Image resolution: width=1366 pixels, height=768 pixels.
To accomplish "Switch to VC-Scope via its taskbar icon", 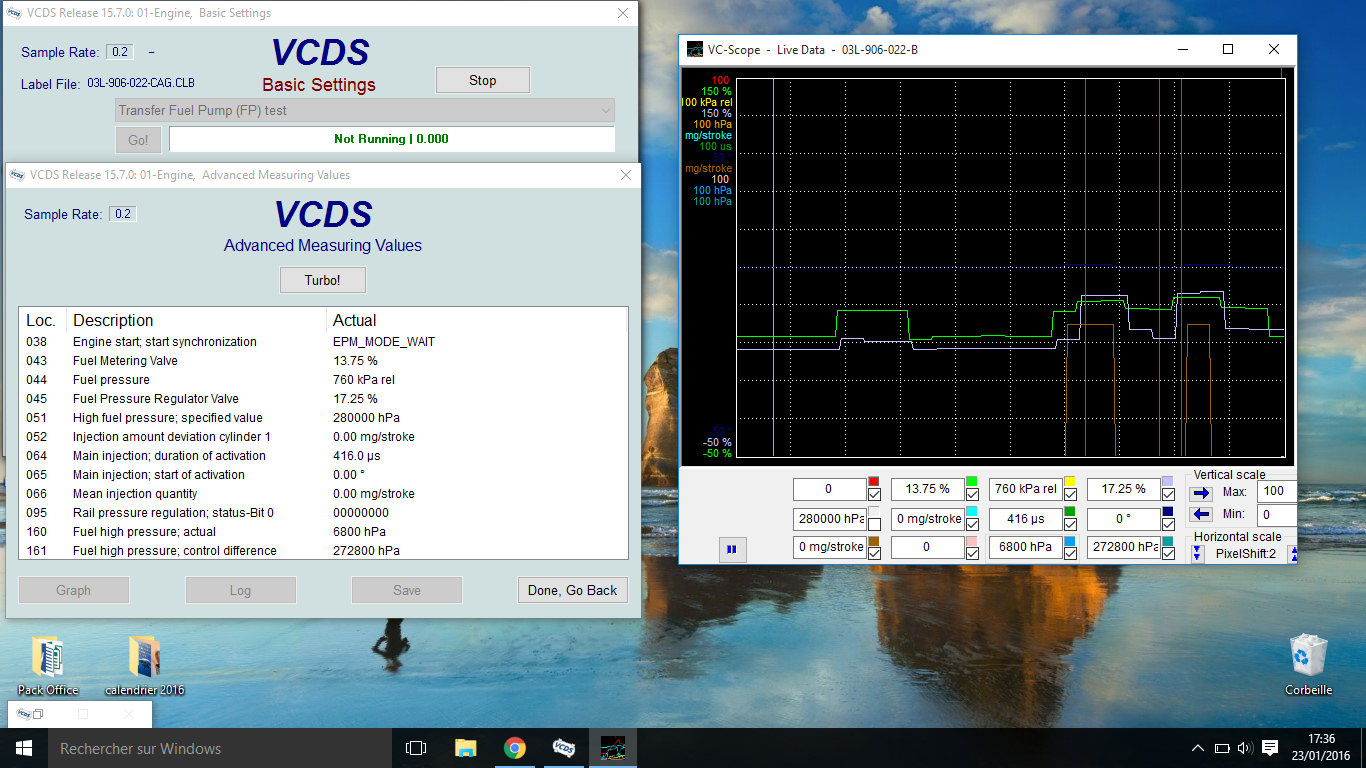I will coord(613,748).
